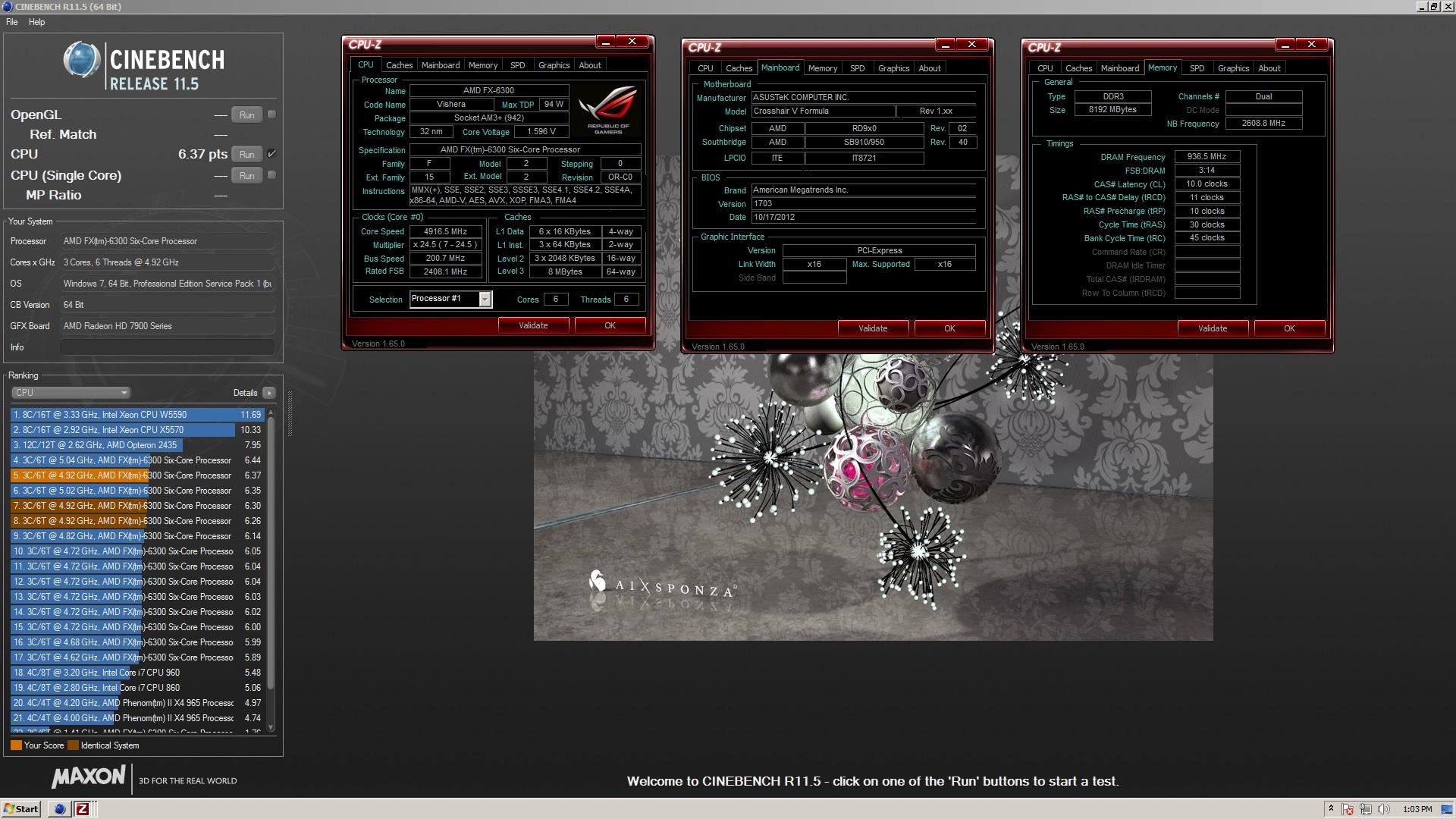
Task: Select ranking row Intel Xeon CPU W5590
Action: tap(137, 415)
